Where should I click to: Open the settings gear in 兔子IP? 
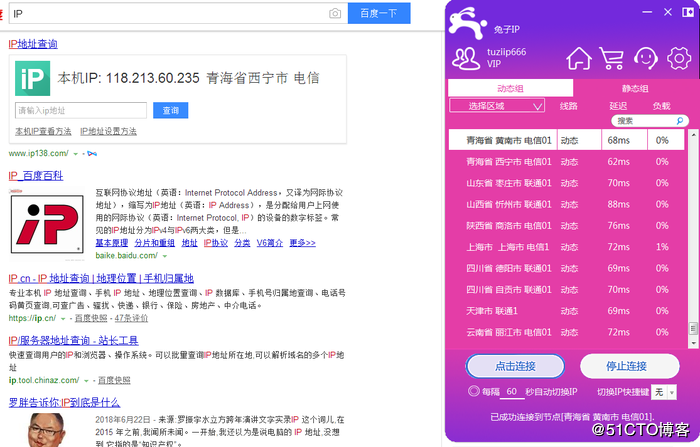(x=679, y=58)
